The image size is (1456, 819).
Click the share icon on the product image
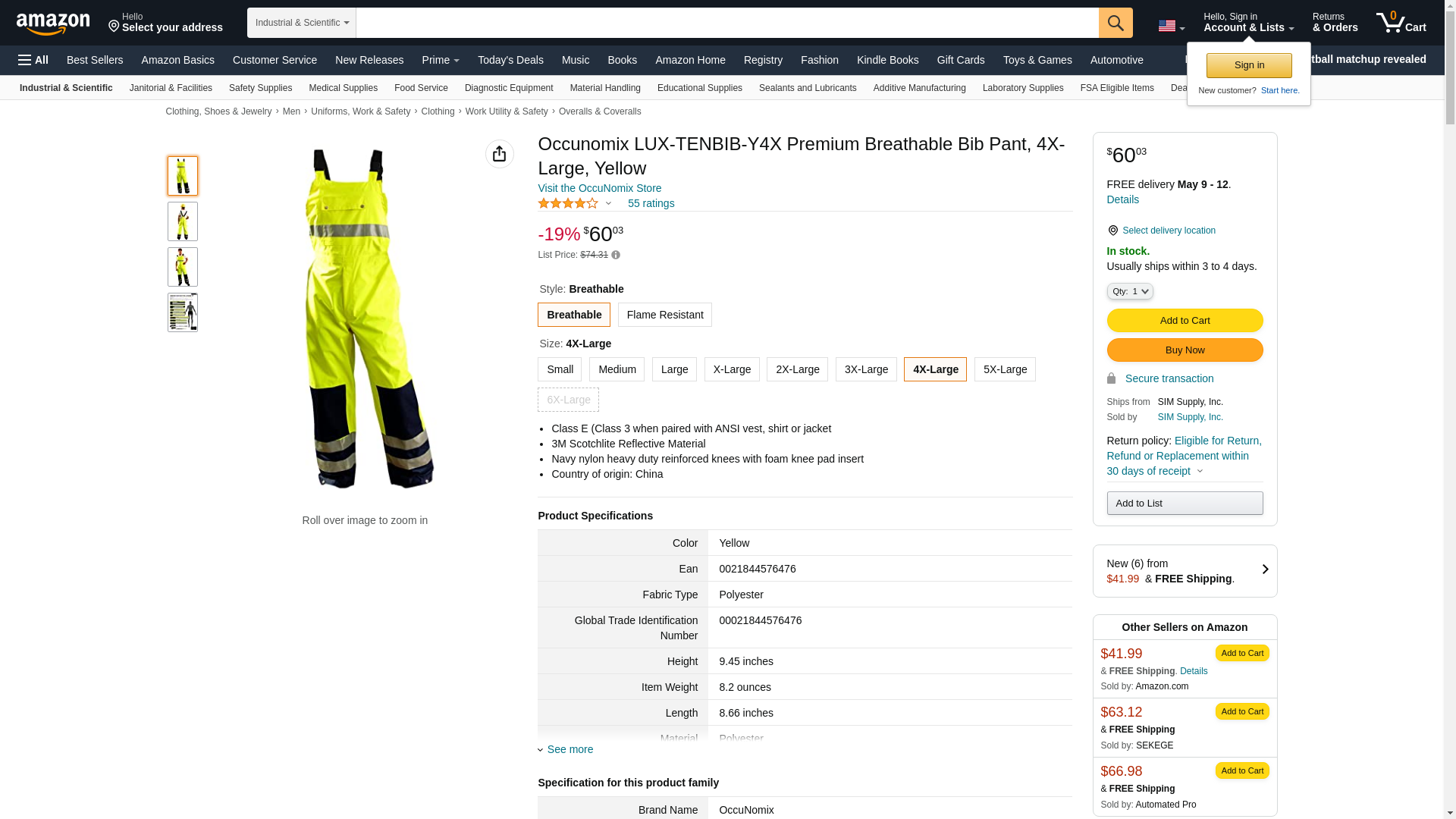click(499, 154)
